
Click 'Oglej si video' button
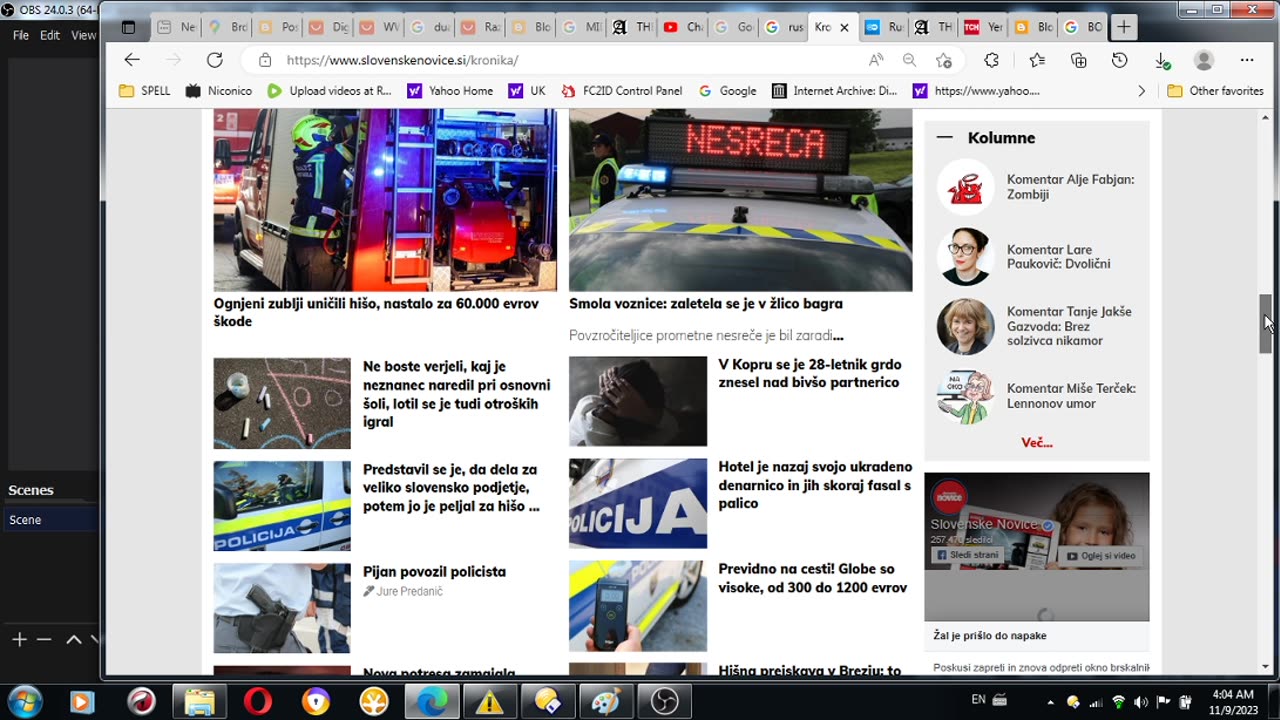point(1100,555)
